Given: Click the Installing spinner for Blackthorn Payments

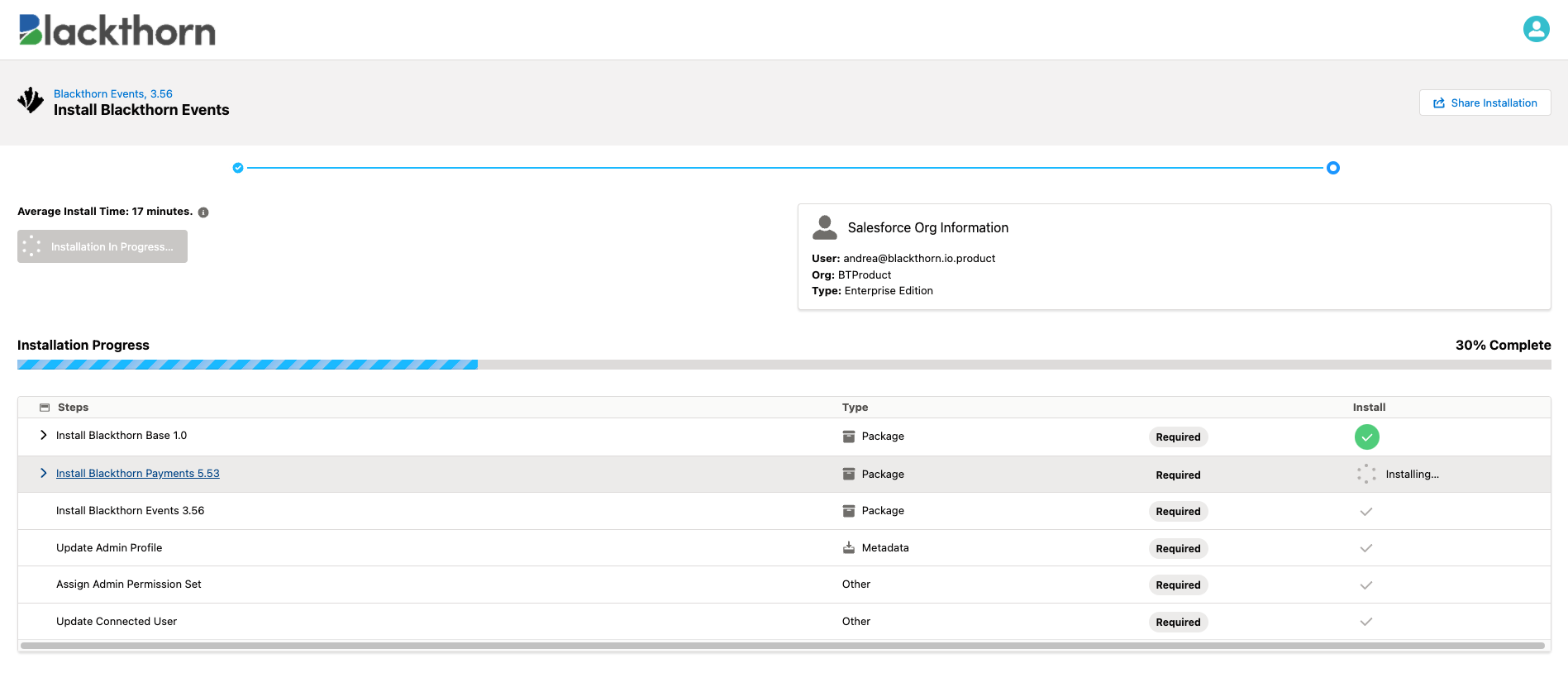Looking at the screenshot, I should [x=1366, y=474].
